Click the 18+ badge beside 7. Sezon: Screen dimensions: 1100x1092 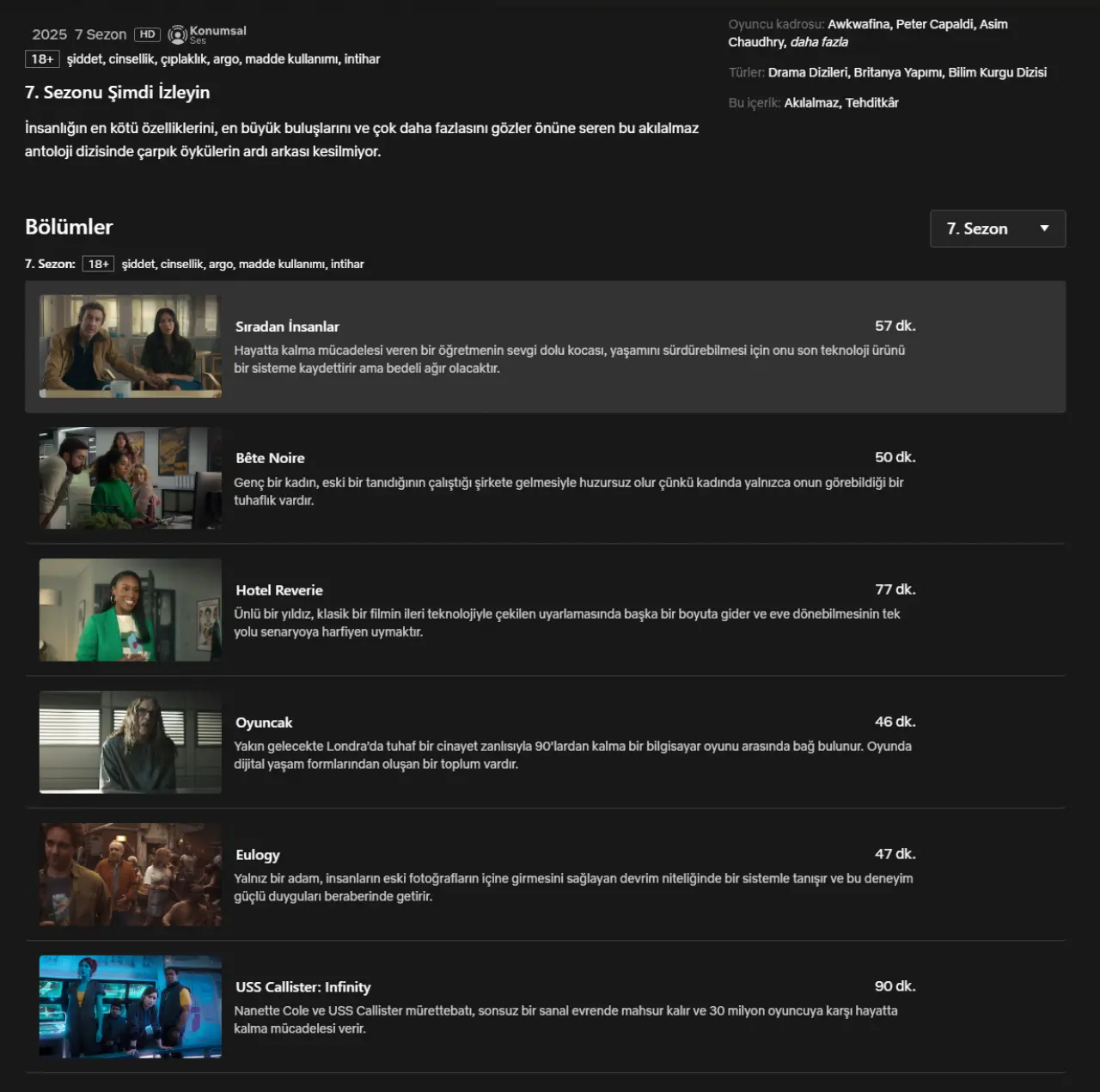click(x=99, y=264)
